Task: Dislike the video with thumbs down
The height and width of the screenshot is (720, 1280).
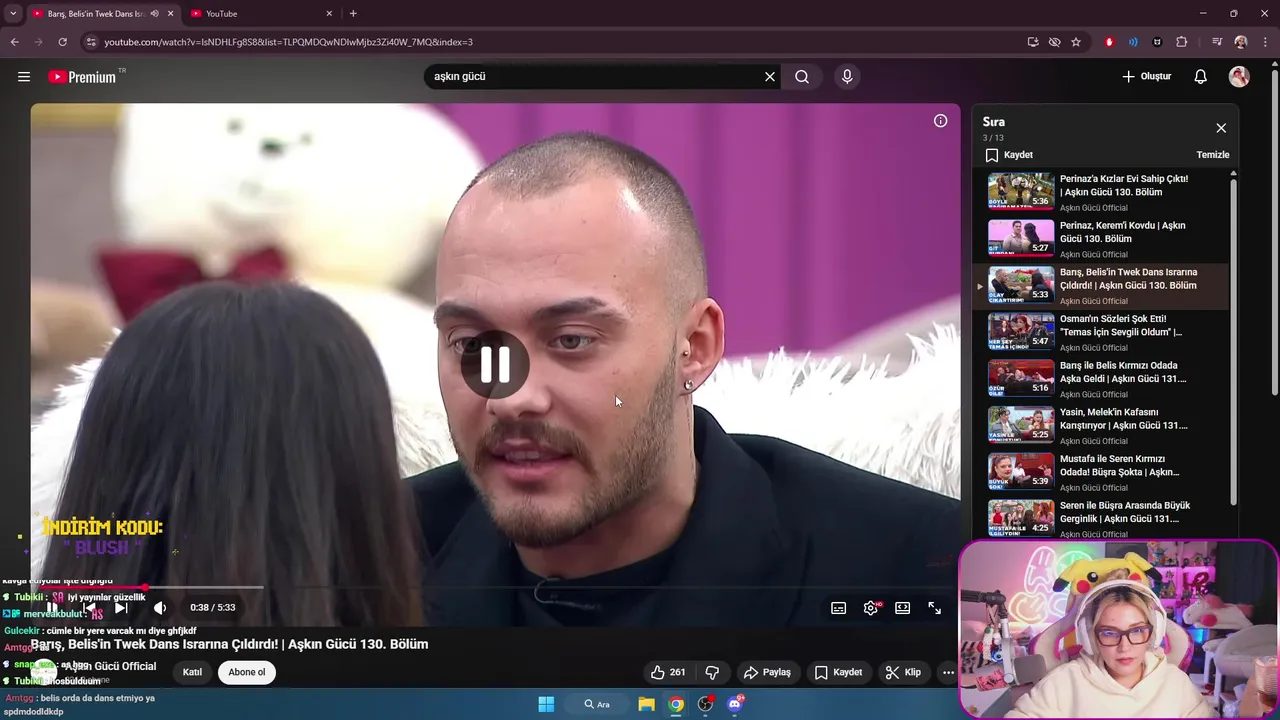Action: coord(712,672)
